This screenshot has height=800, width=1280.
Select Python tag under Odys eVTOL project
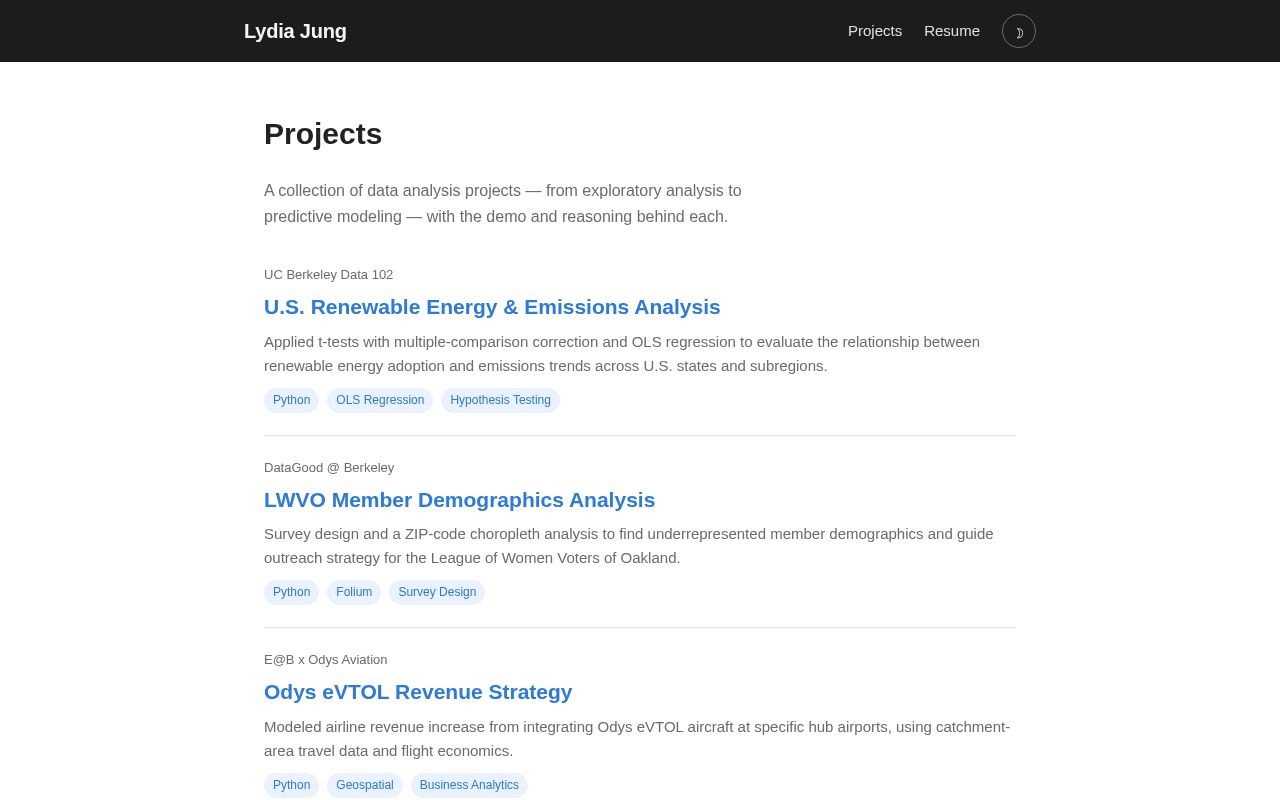[291, 785]
